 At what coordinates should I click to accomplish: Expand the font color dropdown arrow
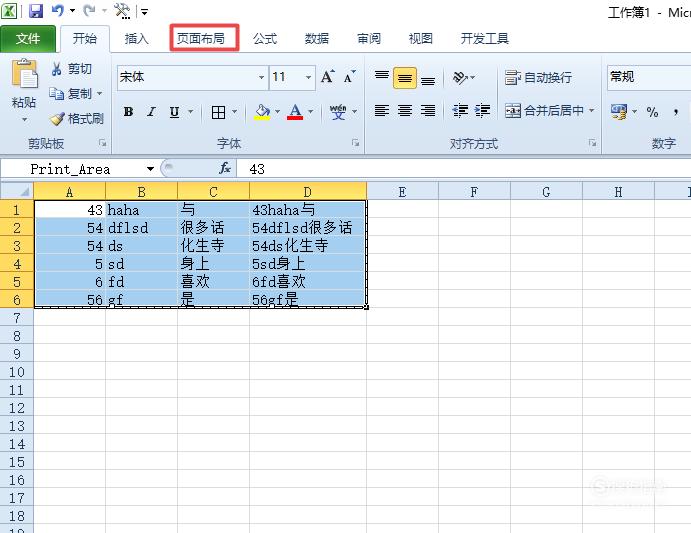point(310,112)
